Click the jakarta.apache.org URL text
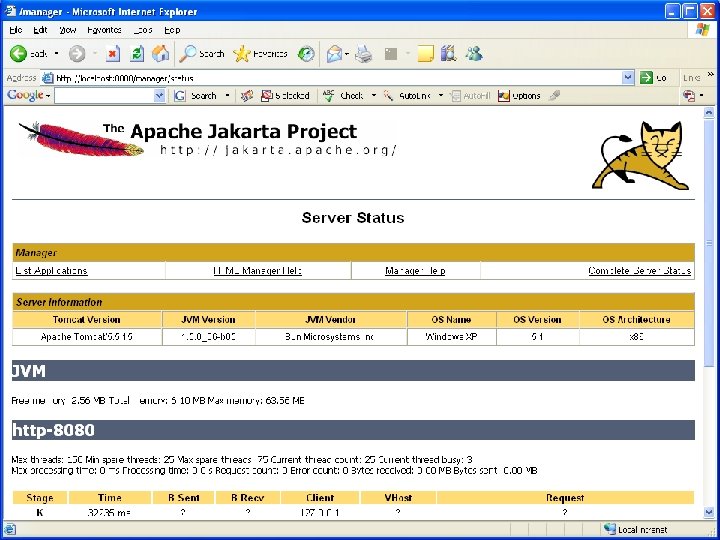Viewport: 720px width, 540px height. 278,150
